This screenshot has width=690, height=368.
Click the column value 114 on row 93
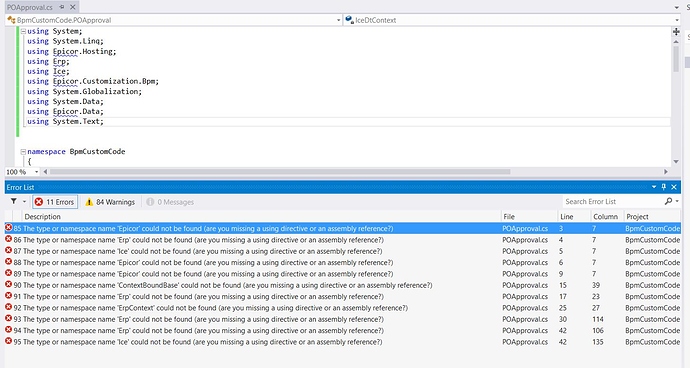click(x=598, y=319)
